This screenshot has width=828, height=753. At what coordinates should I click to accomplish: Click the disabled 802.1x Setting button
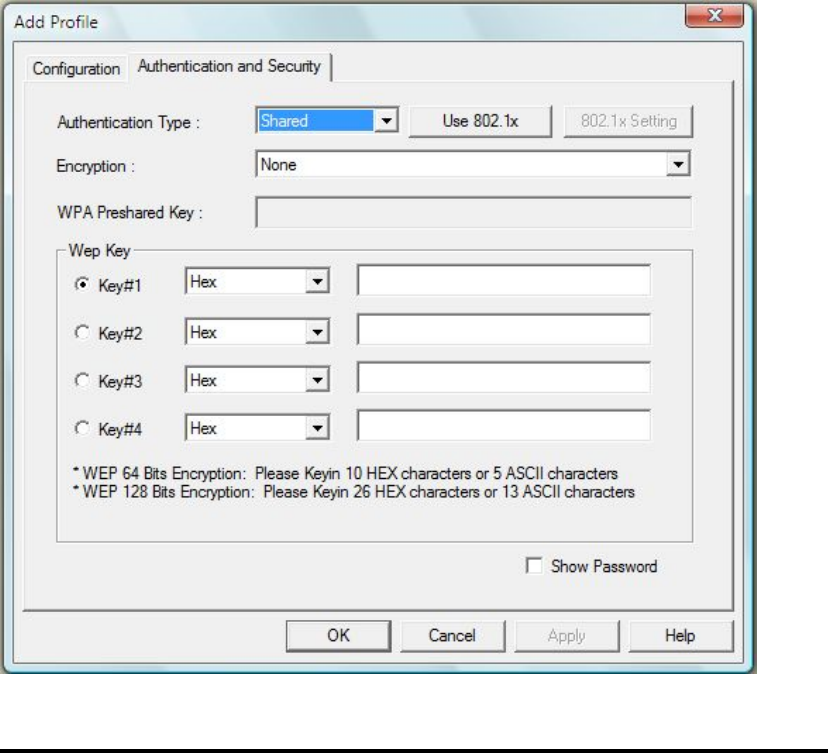tap(628, 121)
